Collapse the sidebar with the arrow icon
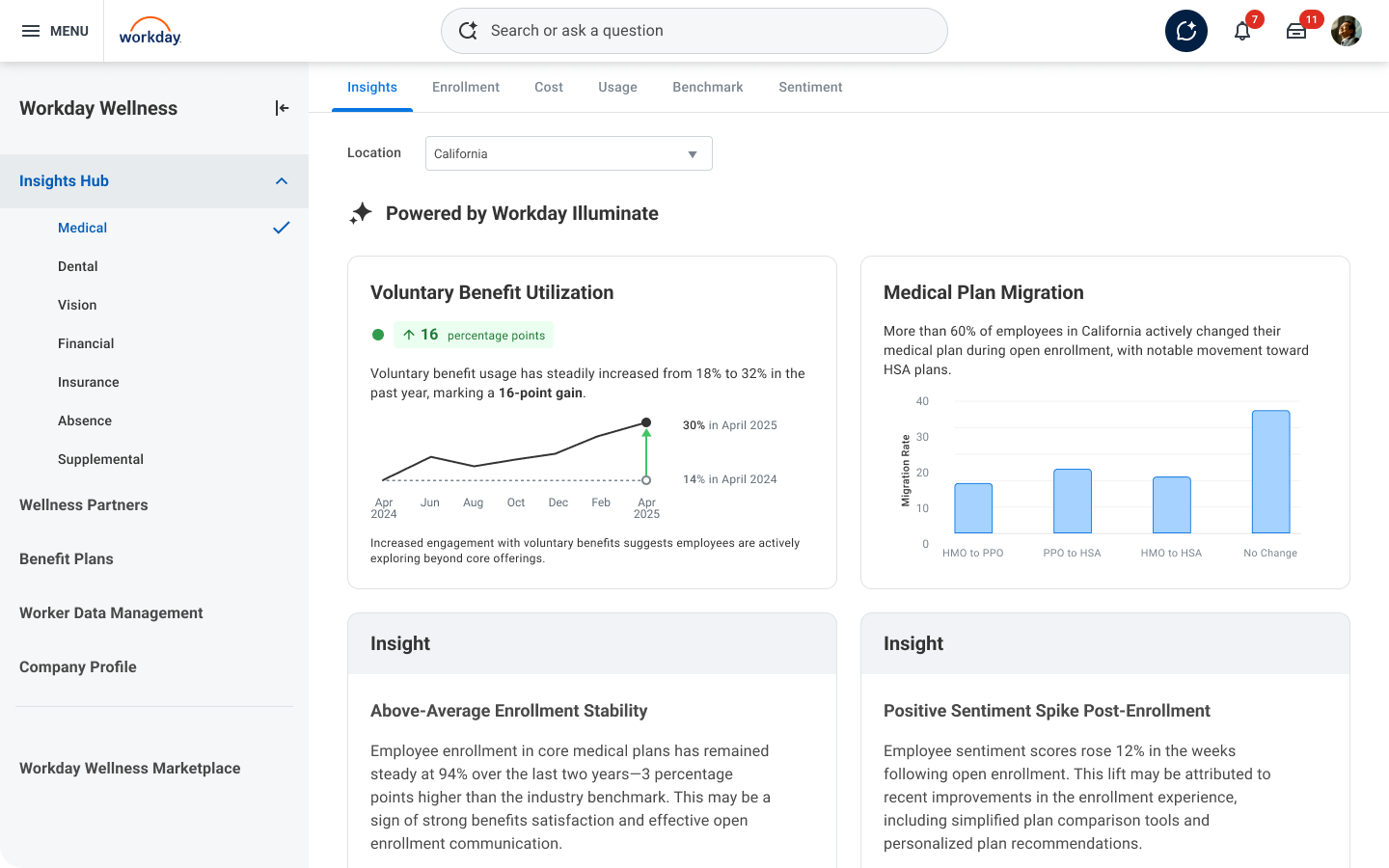The height and width of the screenshot is (868, 1389). (x=282, y=108)
